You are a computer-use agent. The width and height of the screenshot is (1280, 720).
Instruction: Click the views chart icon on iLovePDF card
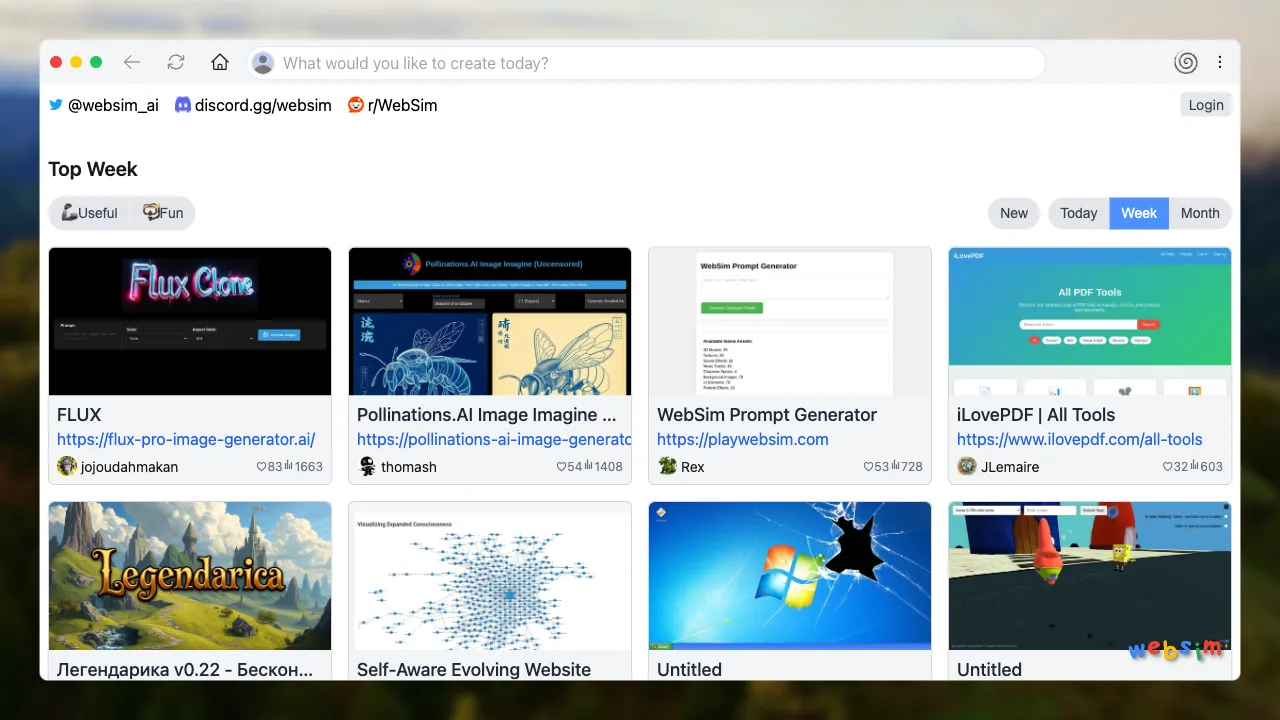tap(1194, 466)
